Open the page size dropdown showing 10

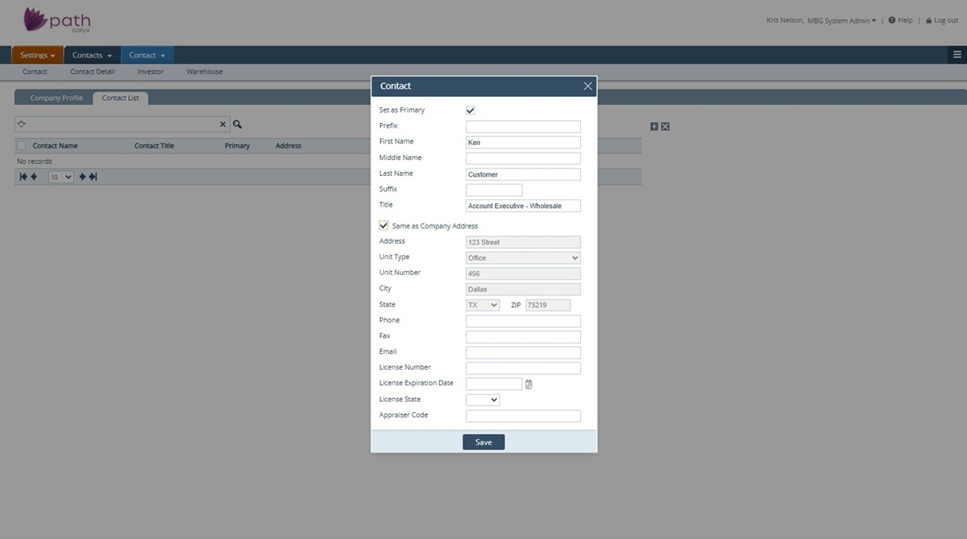(61, 177)
